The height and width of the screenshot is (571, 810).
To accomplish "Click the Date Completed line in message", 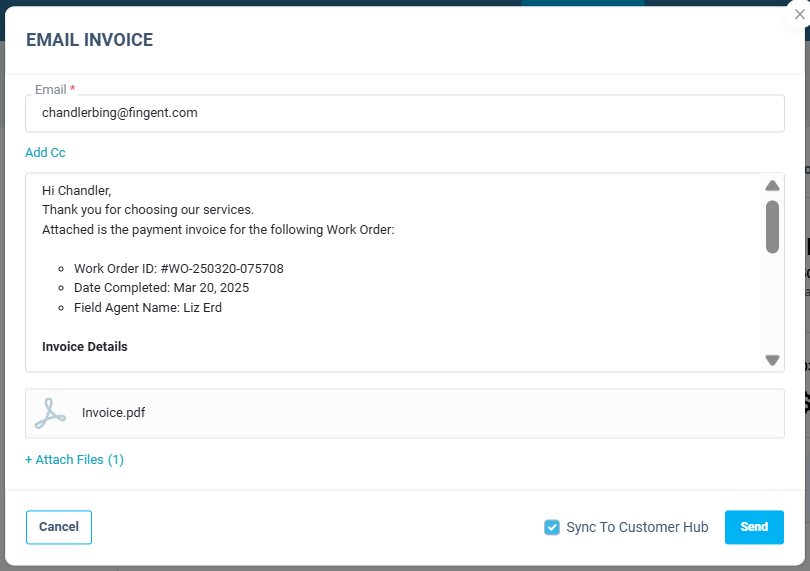I will tap(161, 288).
